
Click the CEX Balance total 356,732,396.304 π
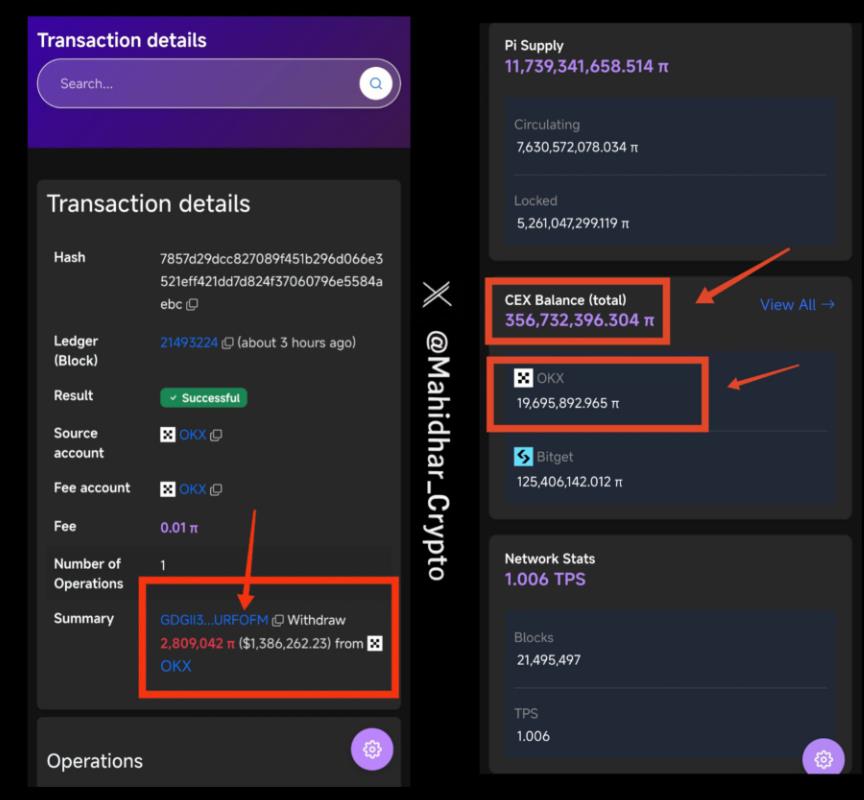pos(579,320)
